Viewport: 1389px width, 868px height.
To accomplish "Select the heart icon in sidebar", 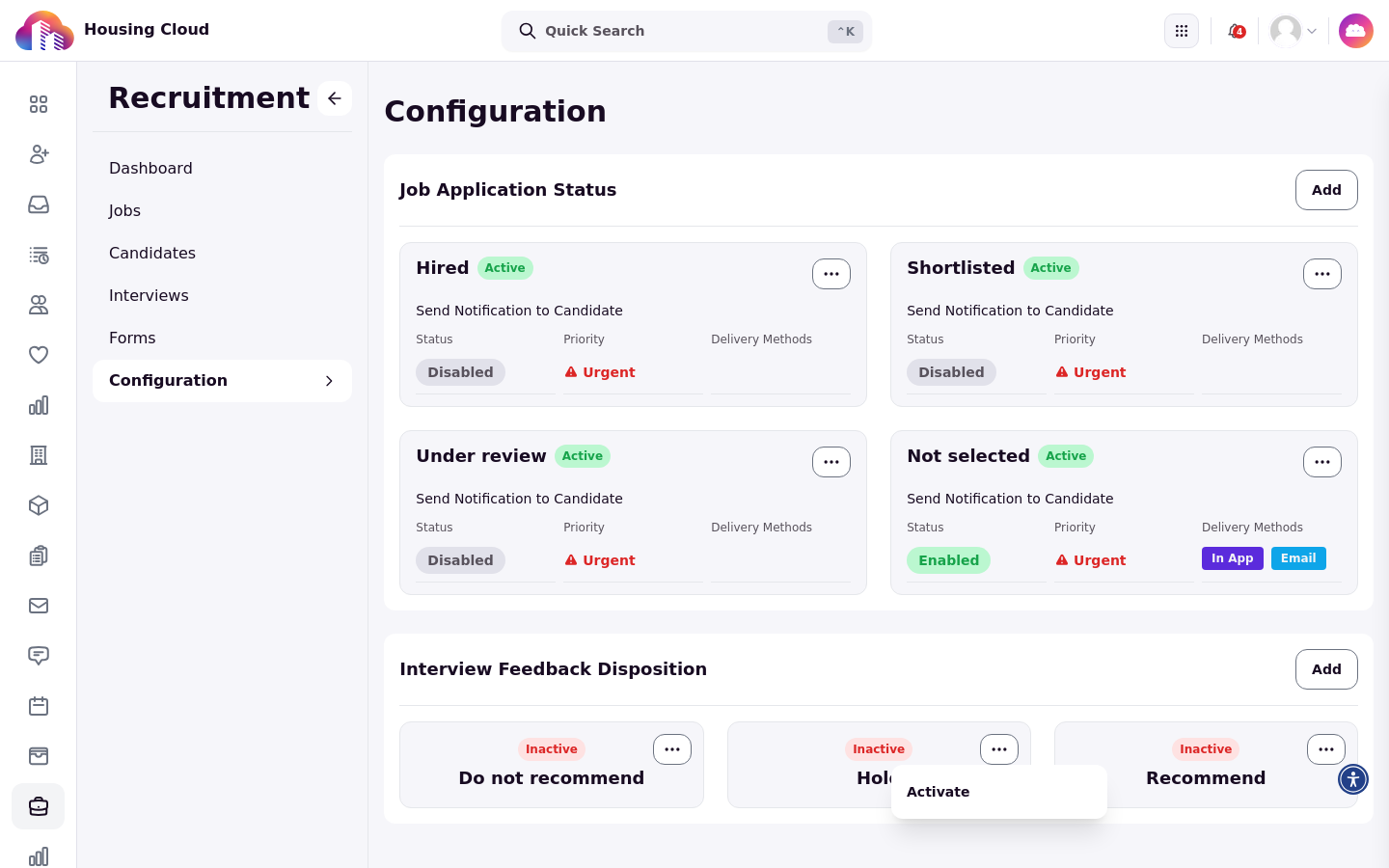I will [x=39, y=355].
